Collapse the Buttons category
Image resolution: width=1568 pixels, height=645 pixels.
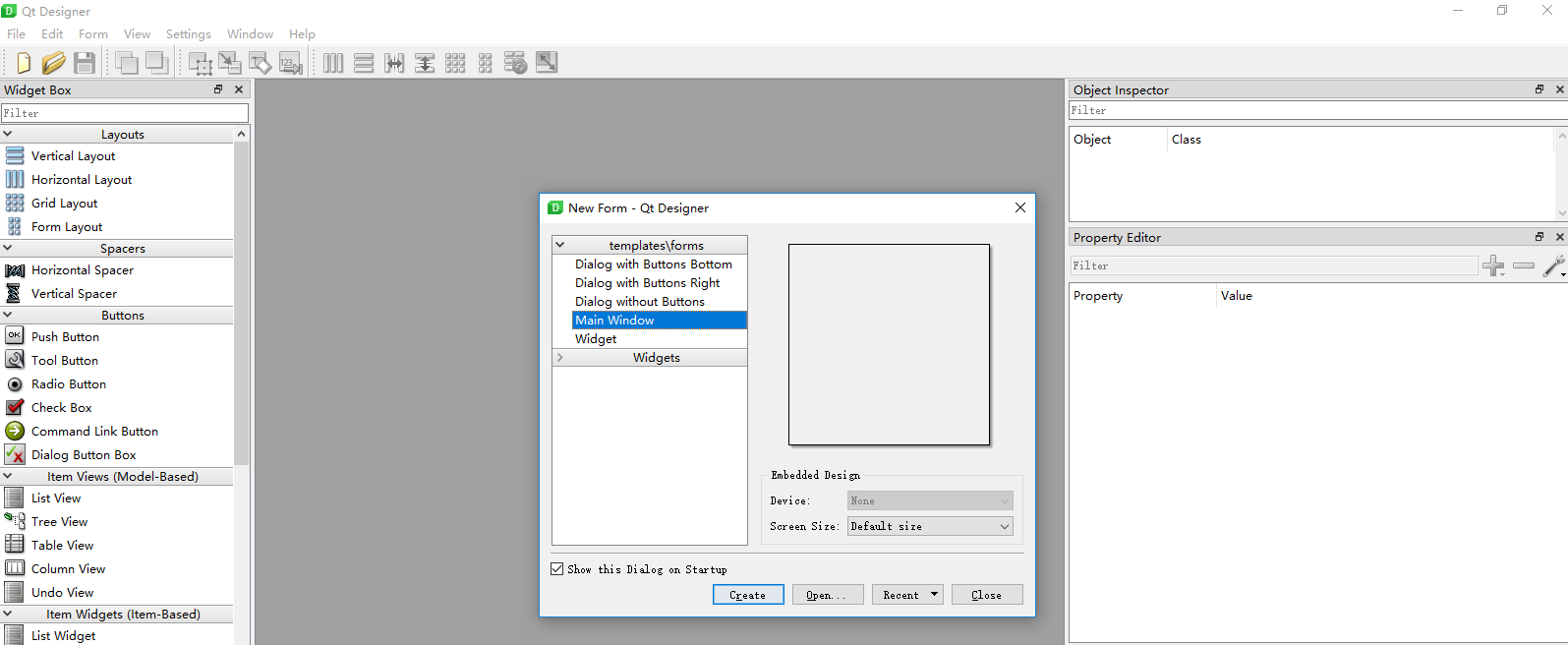click(8, 315)
